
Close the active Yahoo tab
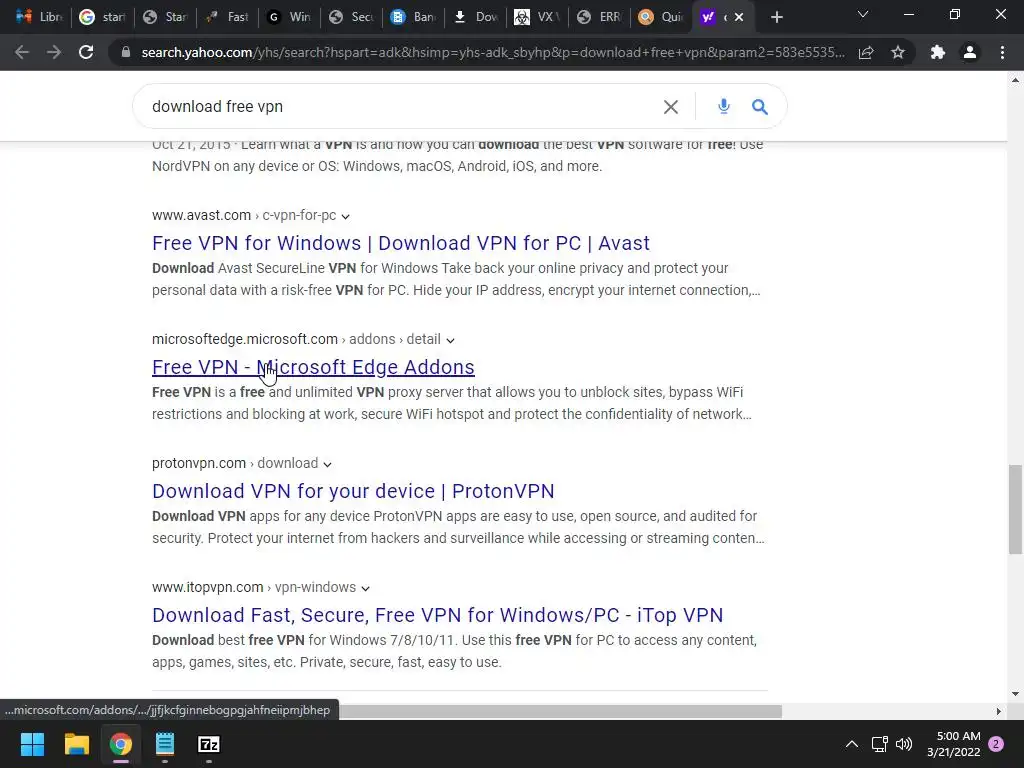[739, 17]
